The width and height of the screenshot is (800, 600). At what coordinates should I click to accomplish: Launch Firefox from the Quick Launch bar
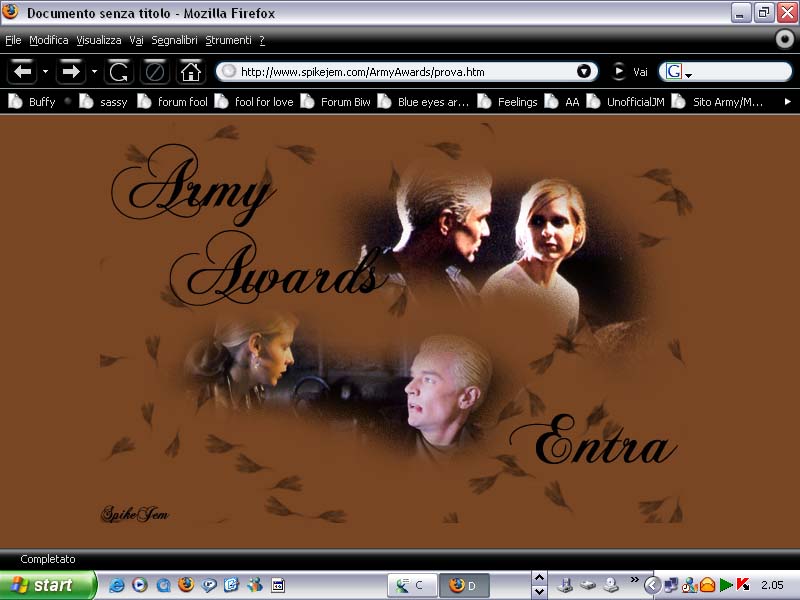(186, 585)
